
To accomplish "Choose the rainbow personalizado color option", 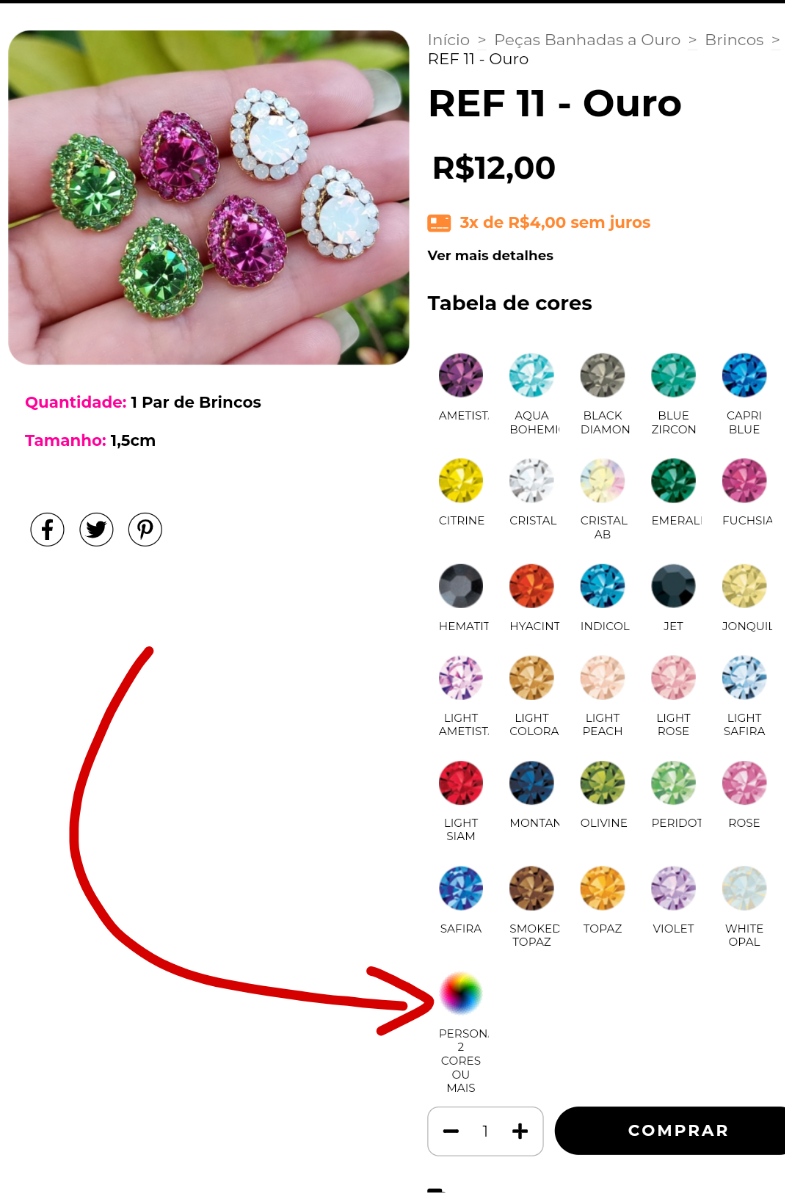I will (x=461, y=993).
